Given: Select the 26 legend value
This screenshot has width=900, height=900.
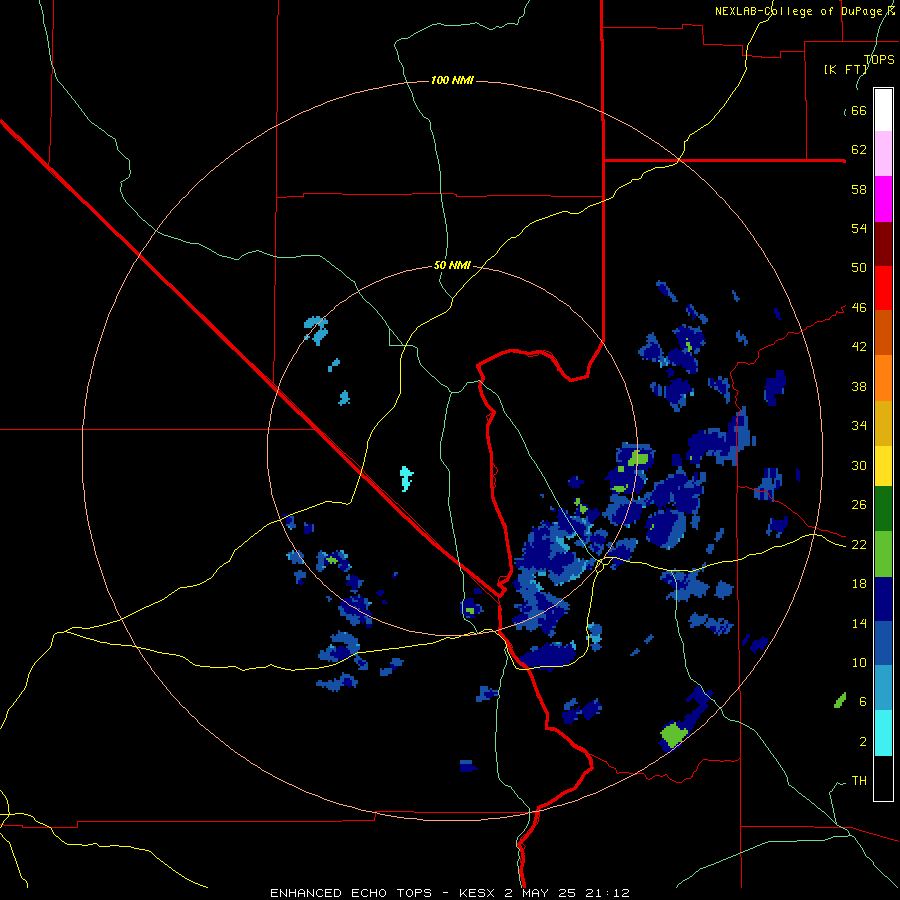Looking at the screenshot, I should (x=859, y=505).
